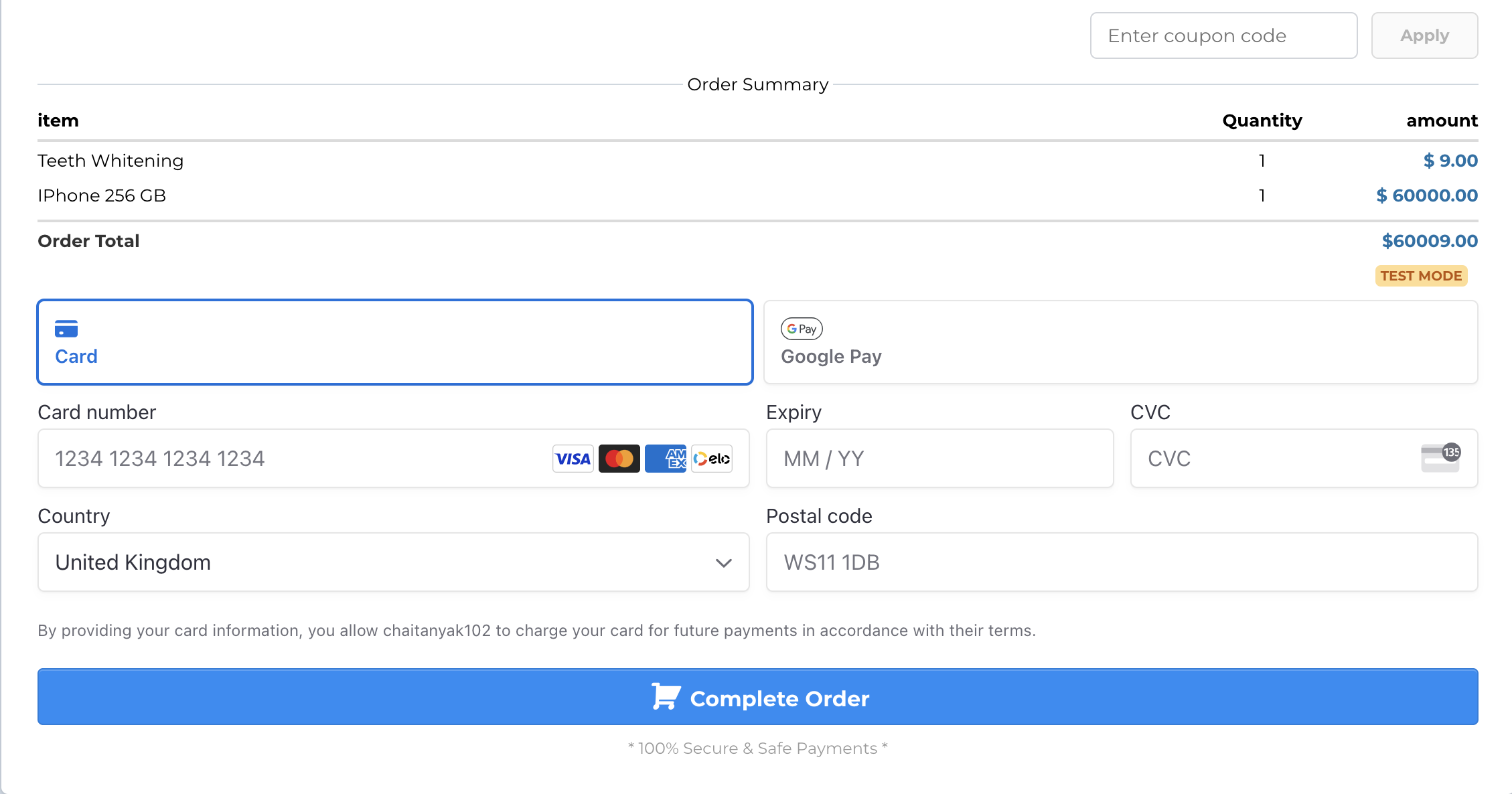Switch to Google Pay payment tab
1512x794 pixels.
[1120, 342]
